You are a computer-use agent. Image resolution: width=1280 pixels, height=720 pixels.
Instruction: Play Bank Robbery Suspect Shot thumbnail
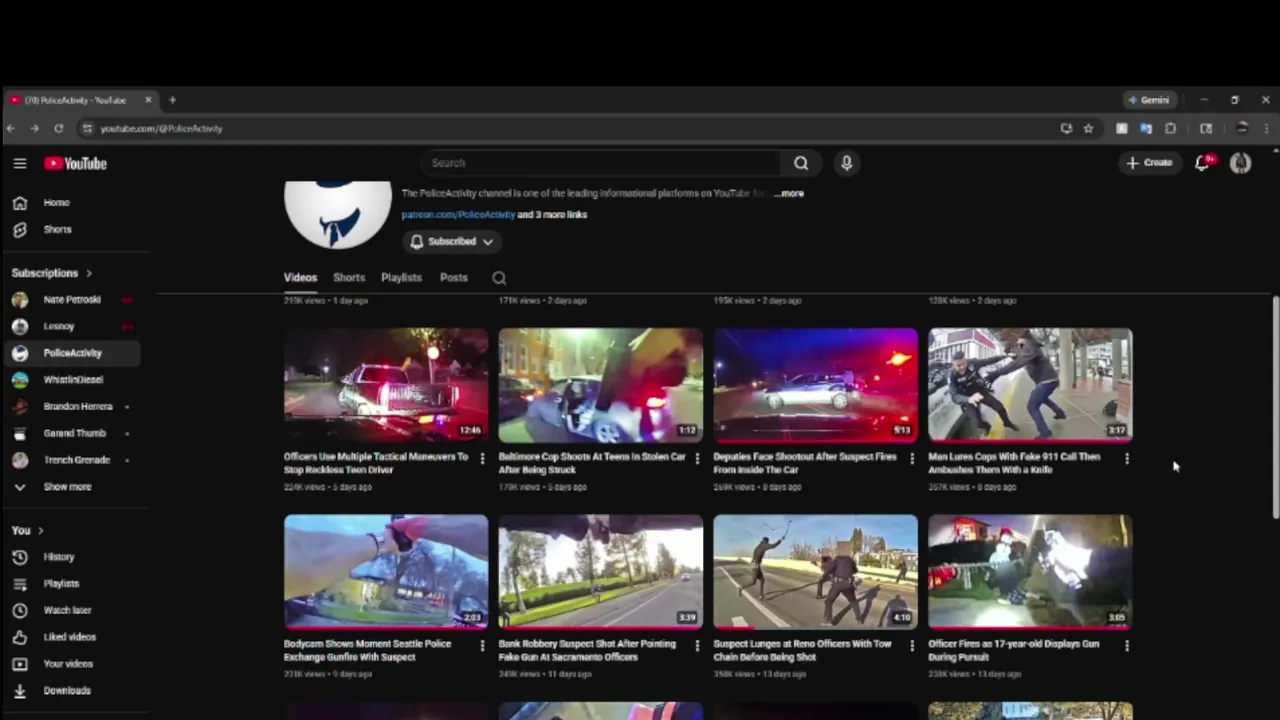pyautogui.click(x=601, y=572)
